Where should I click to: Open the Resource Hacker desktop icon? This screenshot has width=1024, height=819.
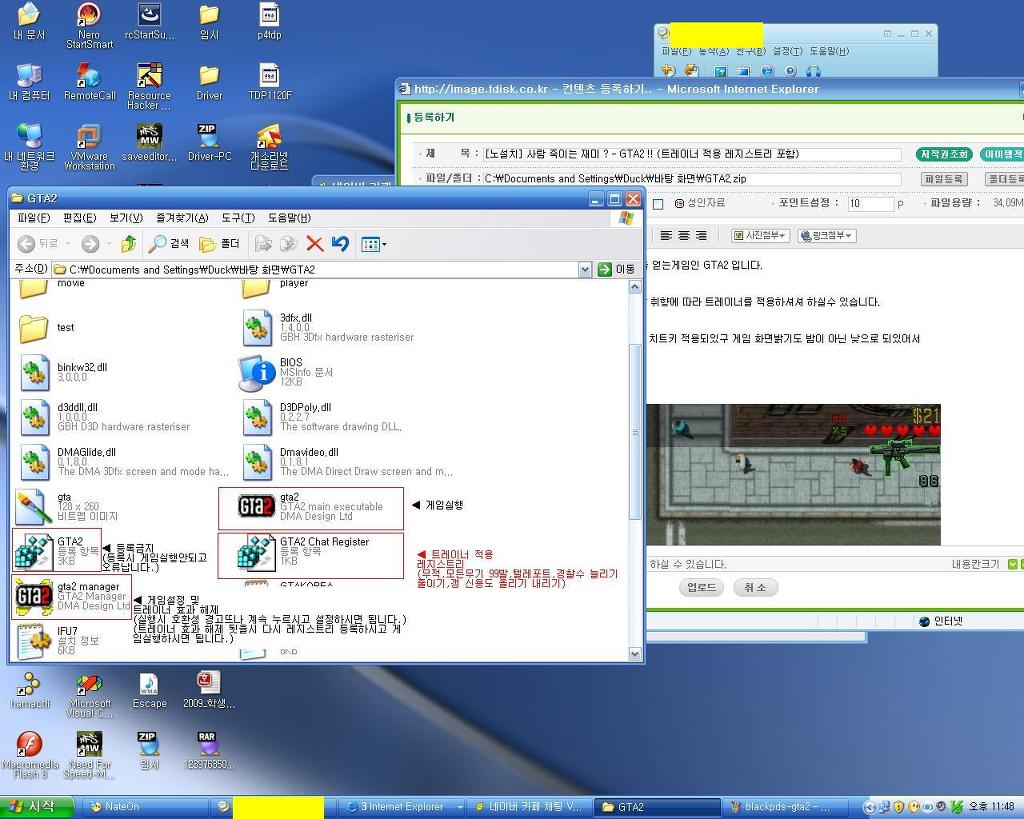tap(150, 86)
